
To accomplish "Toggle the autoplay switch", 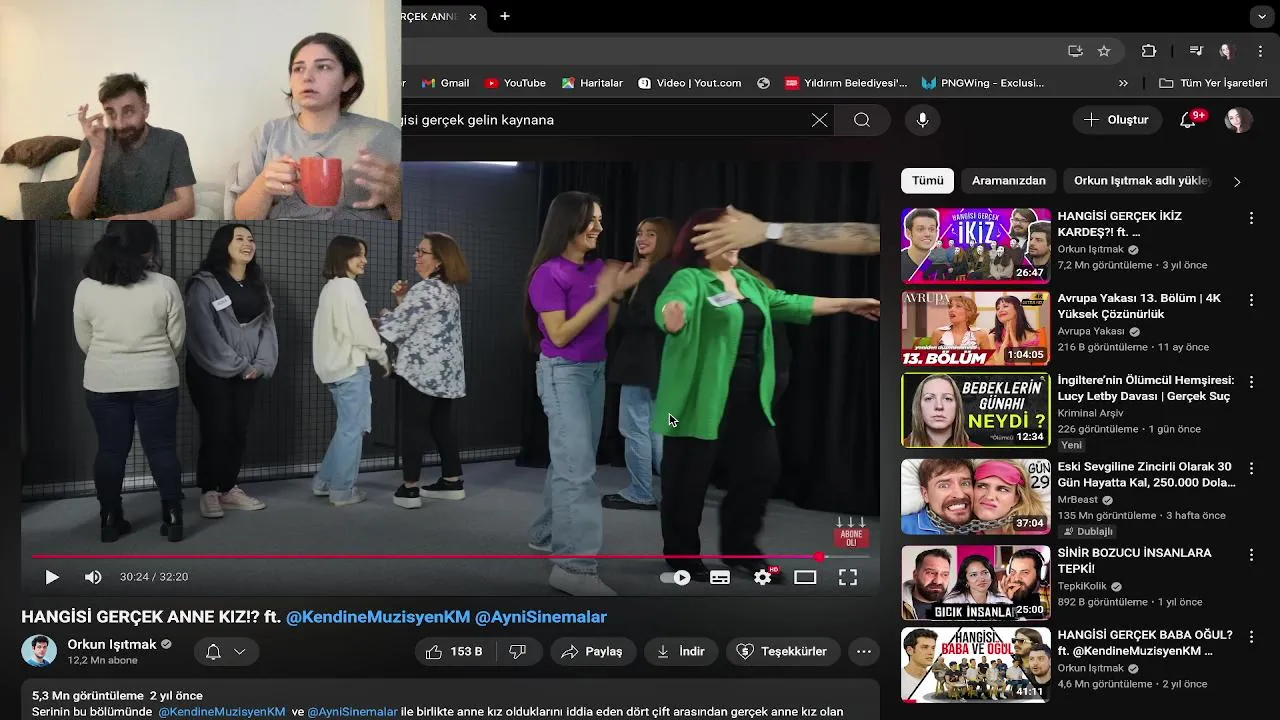I will point(676,577).
